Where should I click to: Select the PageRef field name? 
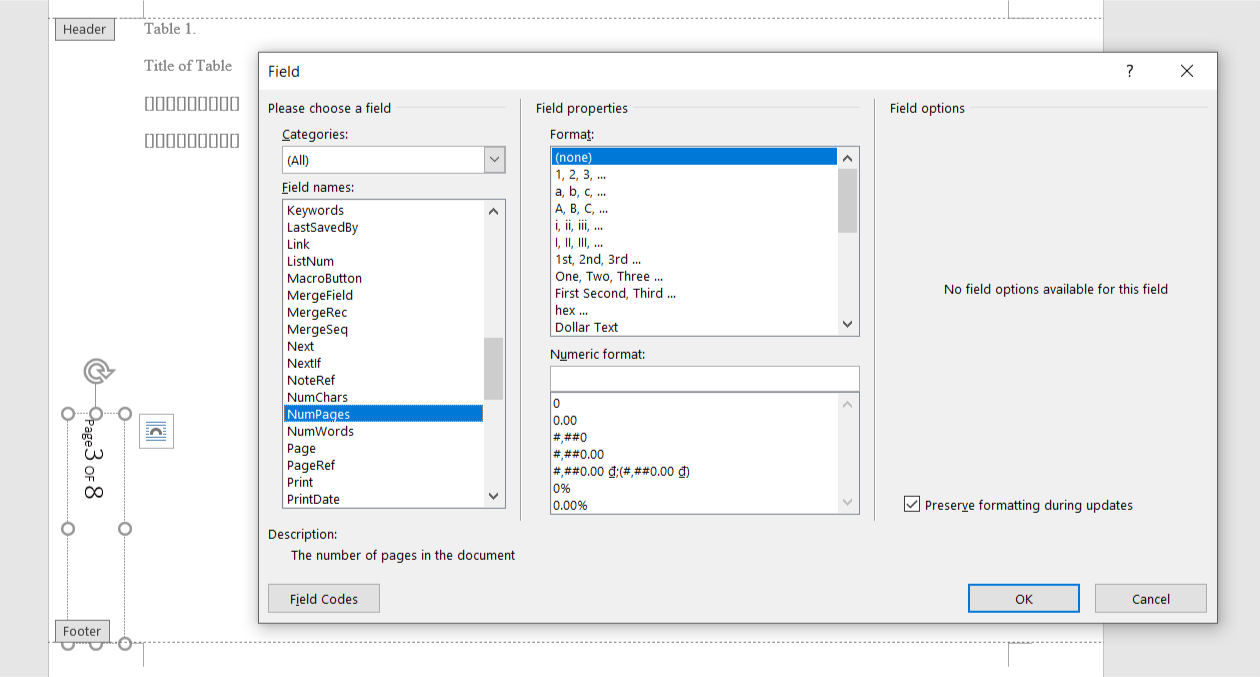[x=311, y=465]
